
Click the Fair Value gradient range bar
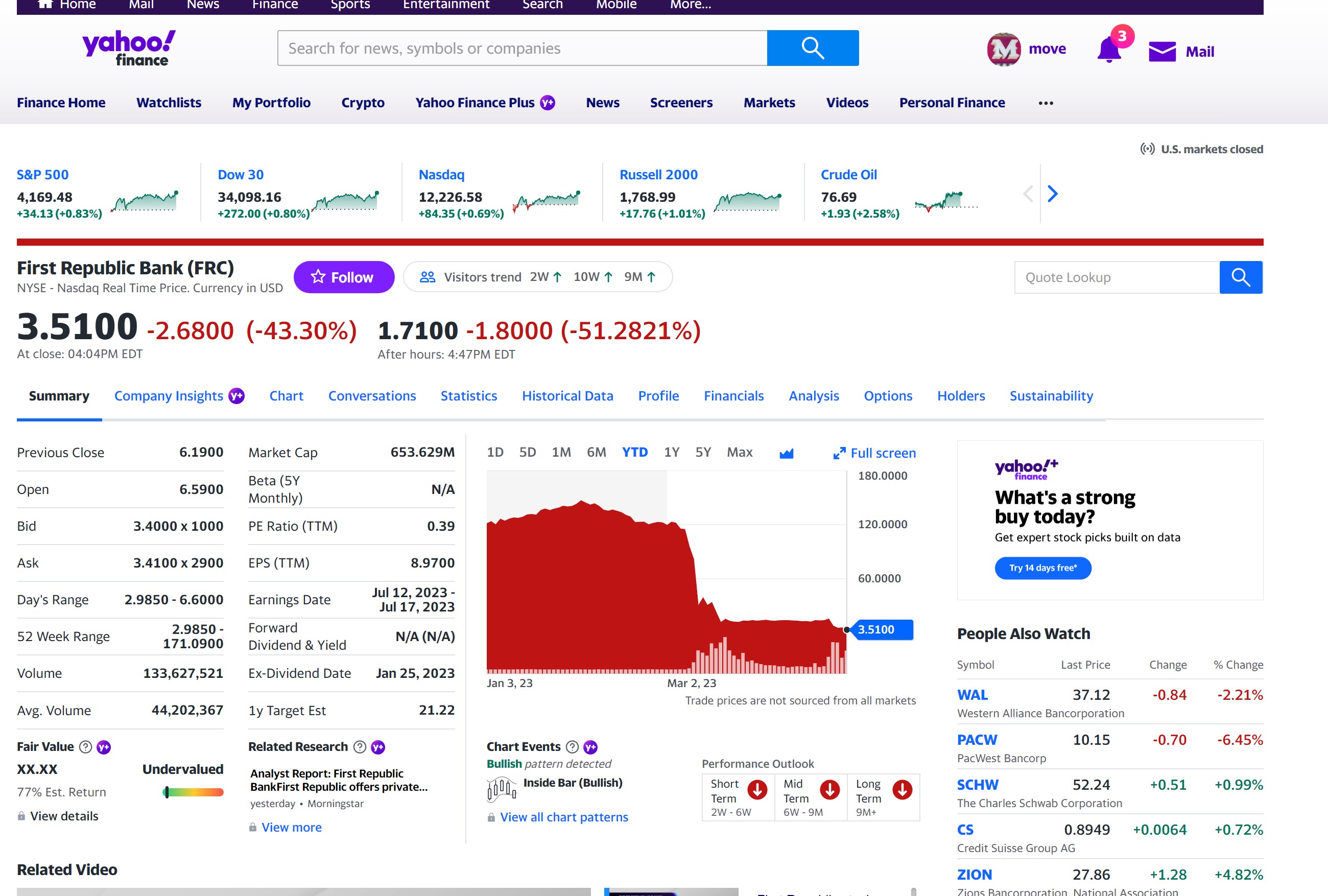coord(193,792)
